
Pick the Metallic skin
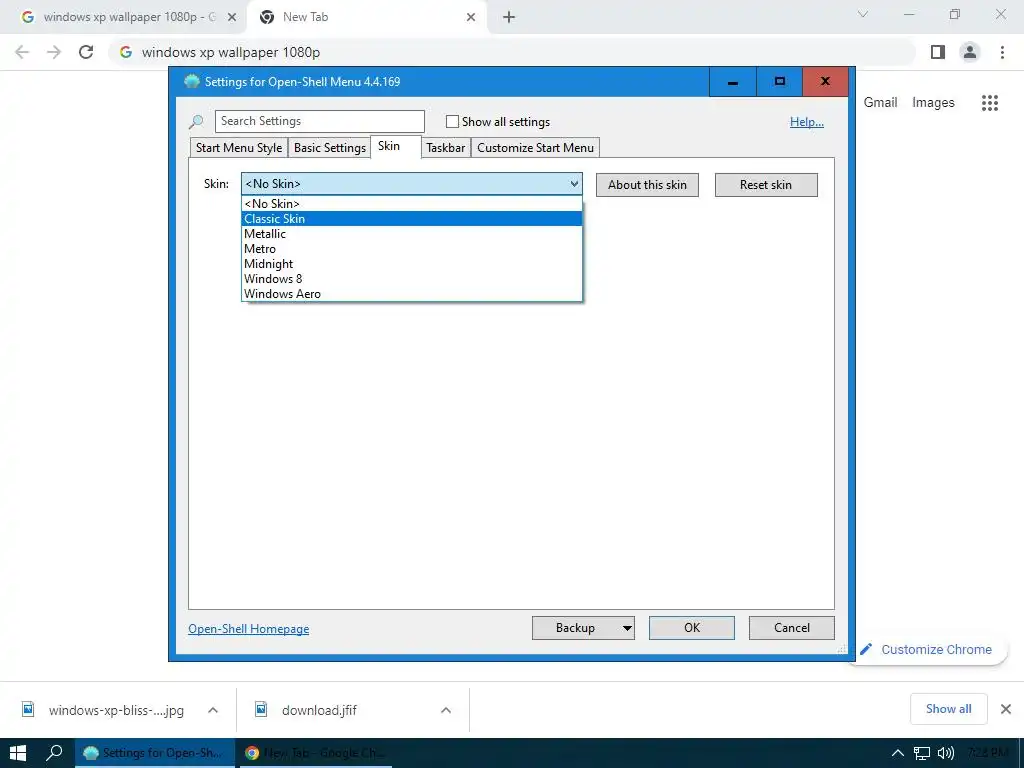411,234
